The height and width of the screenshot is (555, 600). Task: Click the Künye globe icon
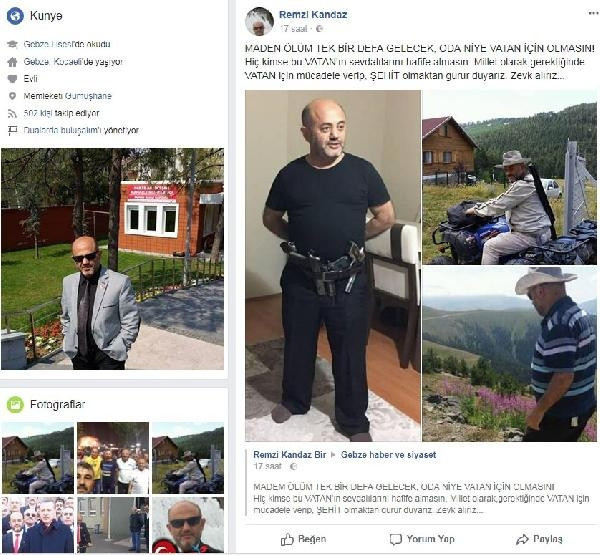pyautogui.click(x=15, y=16)
